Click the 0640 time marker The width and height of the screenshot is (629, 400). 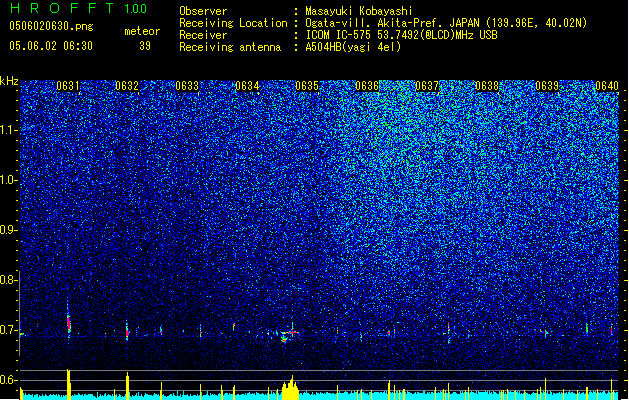607,86
